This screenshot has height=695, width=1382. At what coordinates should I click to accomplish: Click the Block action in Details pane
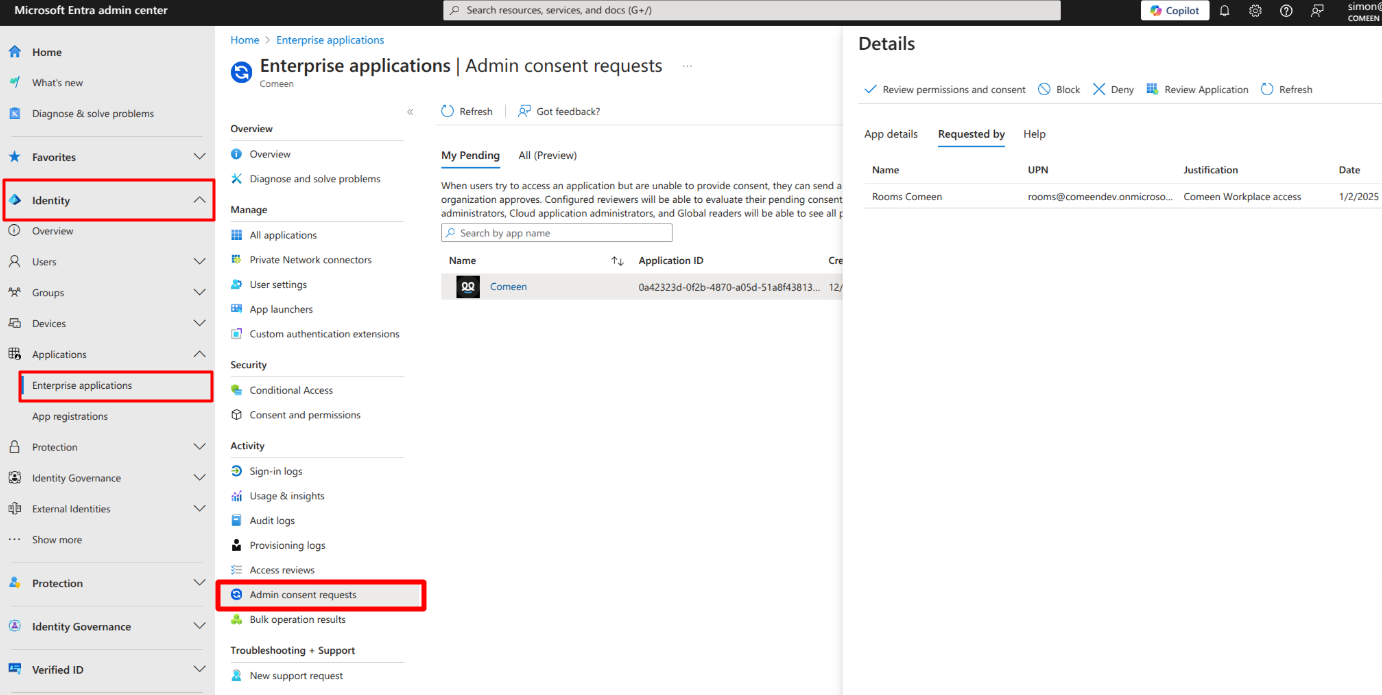1059,90
